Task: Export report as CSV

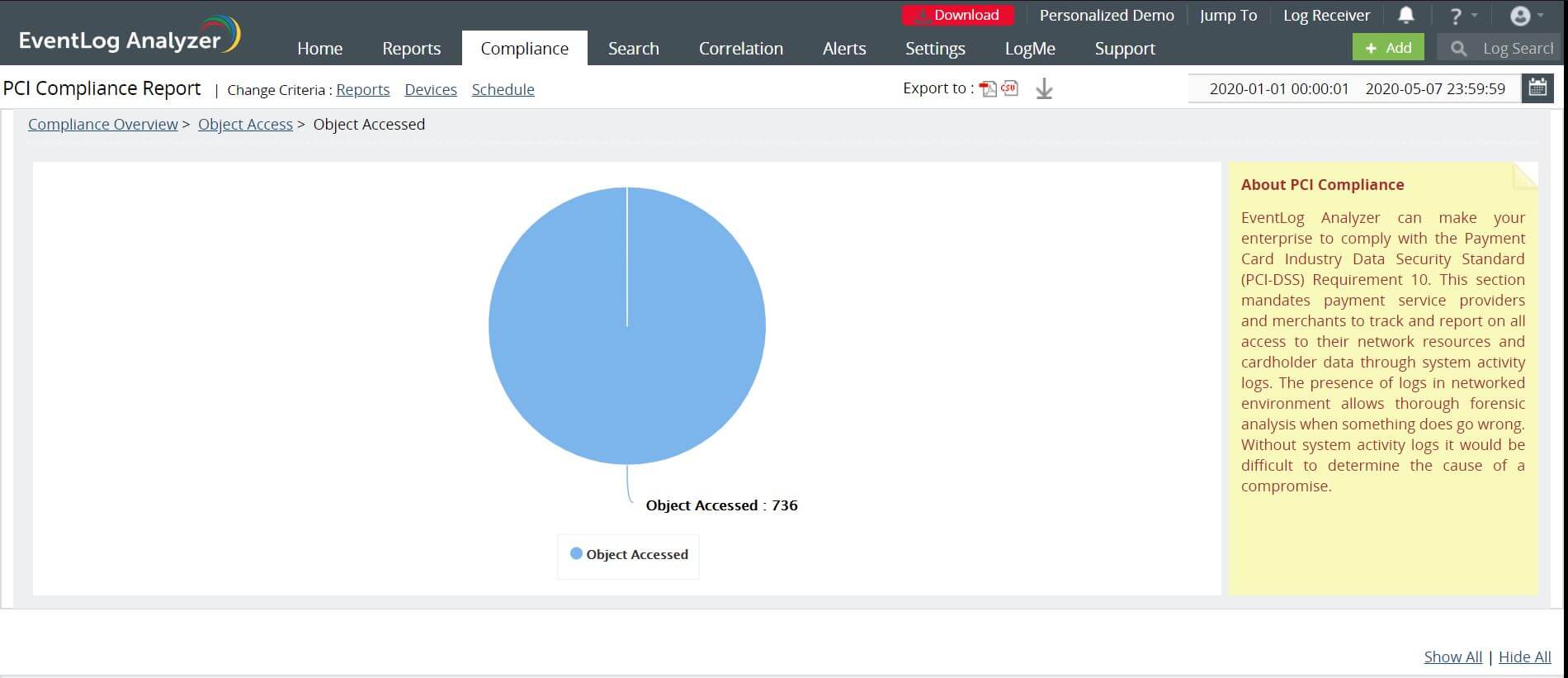Action: pos(1010,88)
